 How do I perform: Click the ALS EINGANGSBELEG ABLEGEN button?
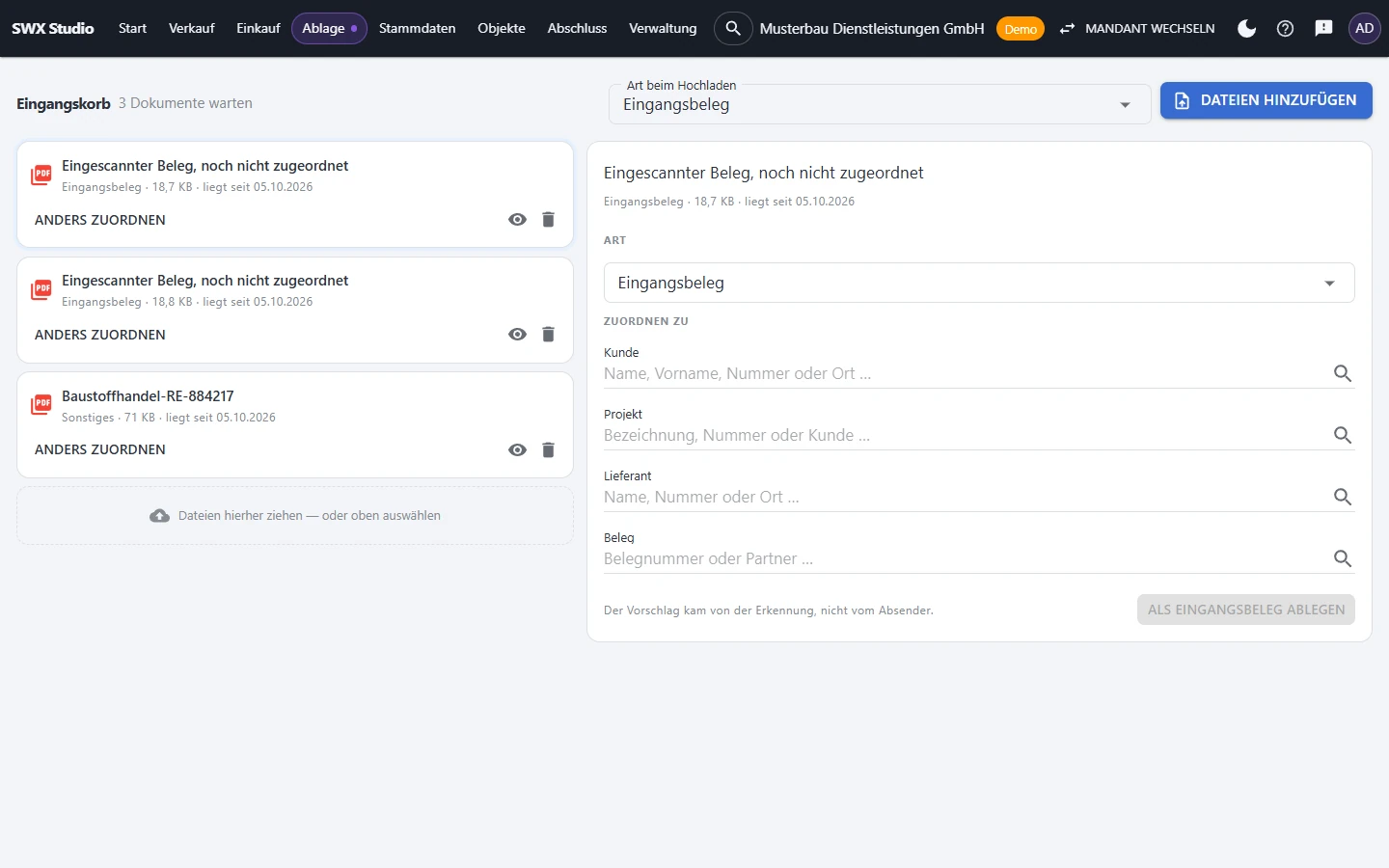point(1246,610)
